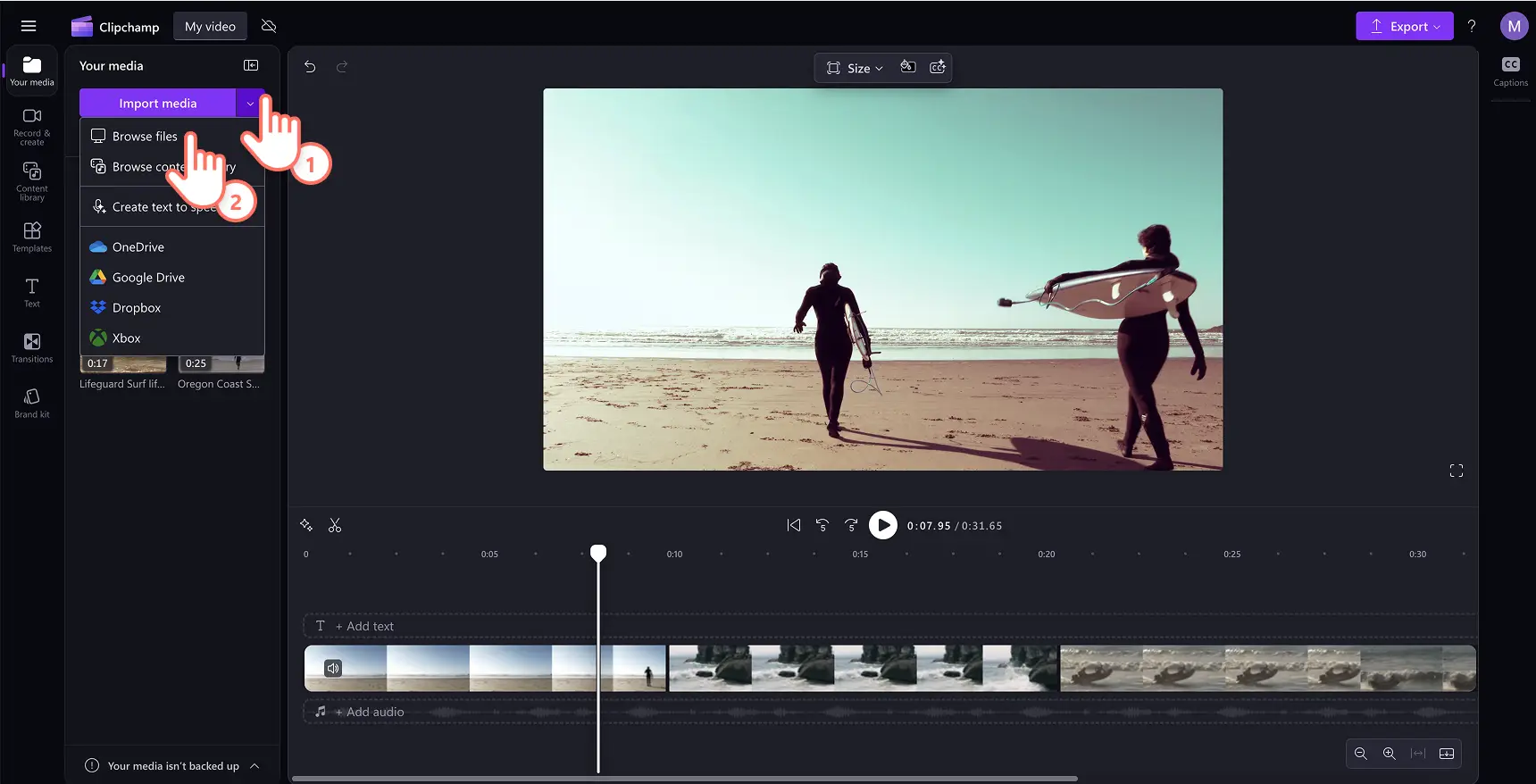1536x784 pixels.
Task: Select the rocky shore clip on timeline
Action: pos(864,668)
